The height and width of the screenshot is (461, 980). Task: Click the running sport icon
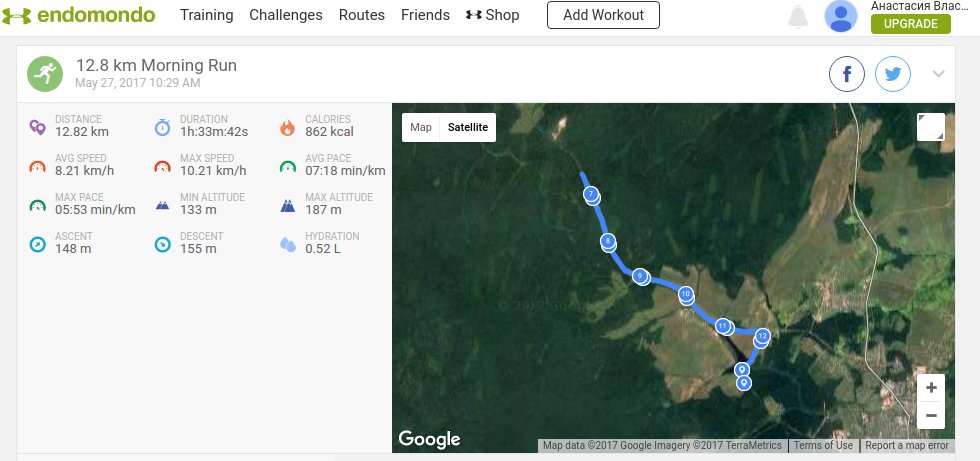[x=43, y=73]
